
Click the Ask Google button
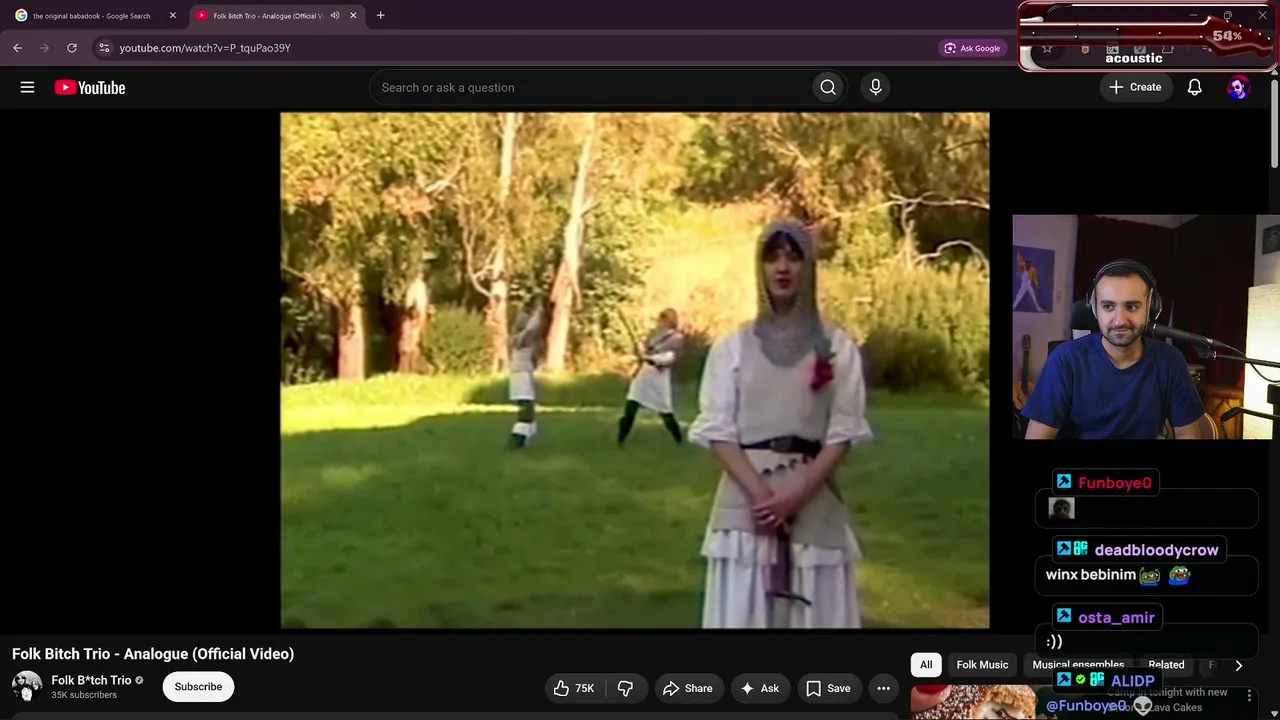pos(971,48)
